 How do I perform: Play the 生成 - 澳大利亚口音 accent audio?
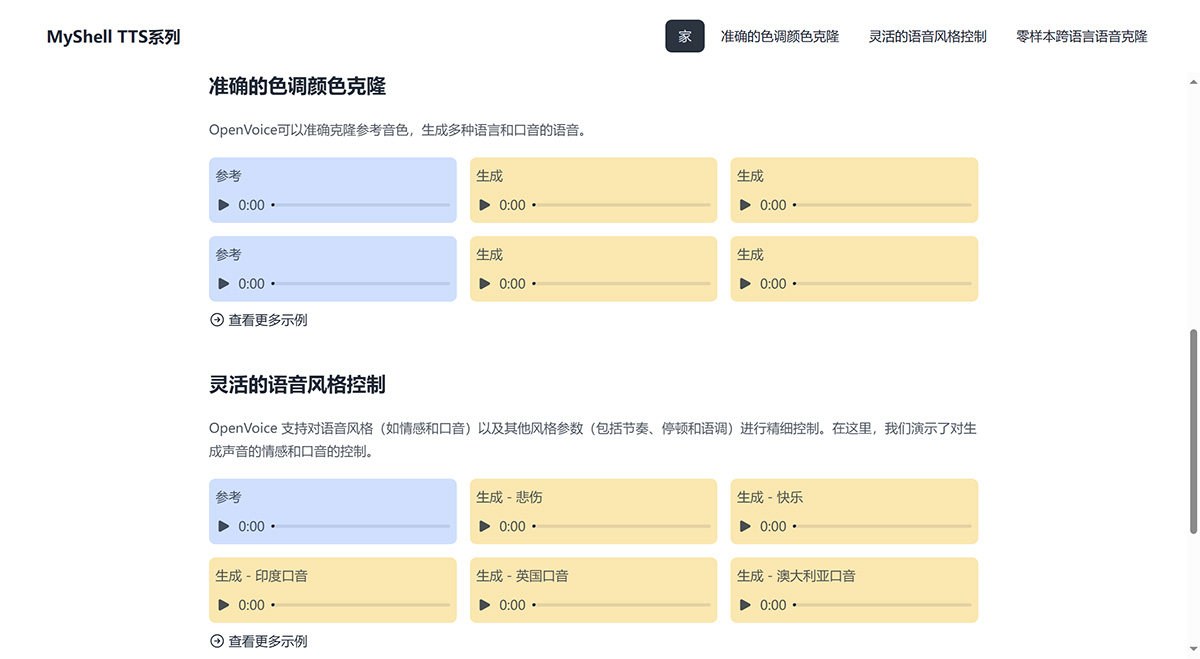[746, 605]
